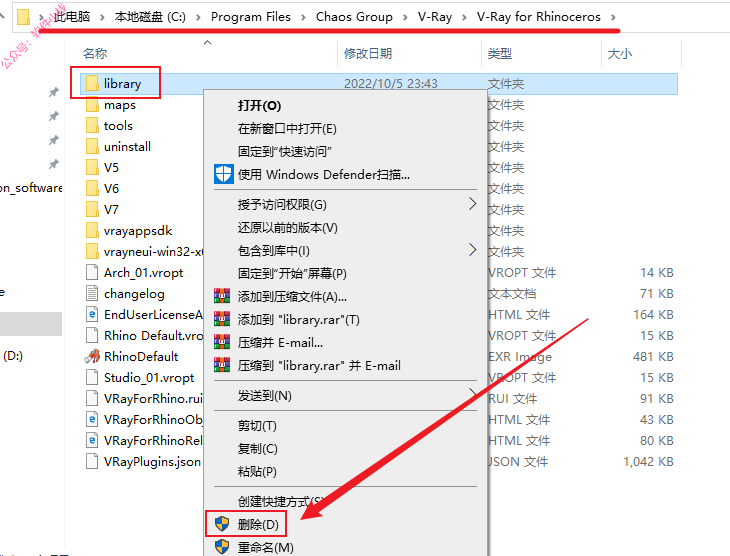Open dropdown arrow after V-Ray for Rhinoceros
The height and width of the screenshot is (556, 730).
coord(613,17)
